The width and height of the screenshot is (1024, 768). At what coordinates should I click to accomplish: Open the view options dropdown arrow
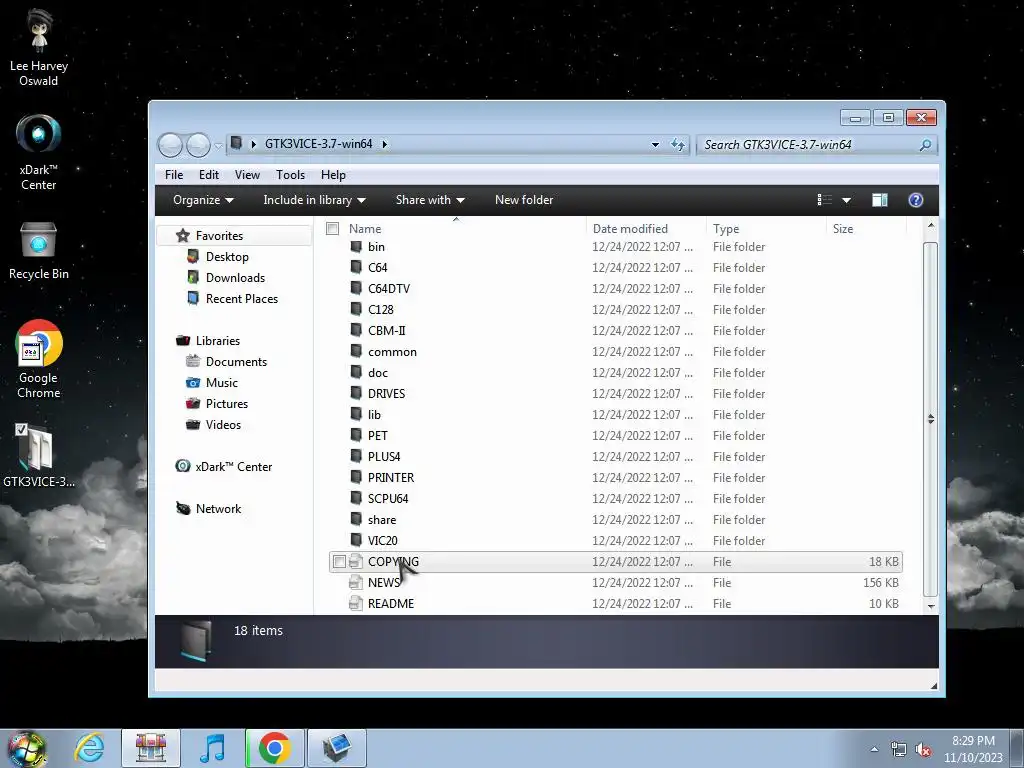pos(846,200)
